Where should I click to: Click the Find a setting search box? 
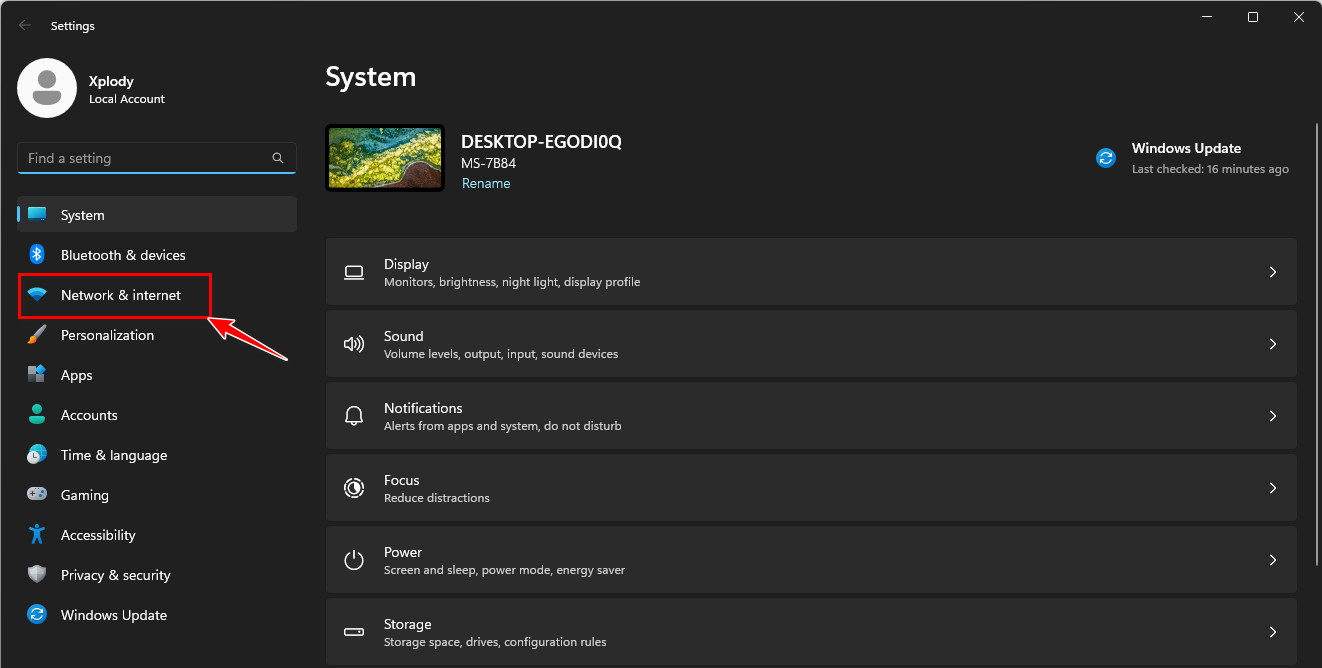(145, 158)
